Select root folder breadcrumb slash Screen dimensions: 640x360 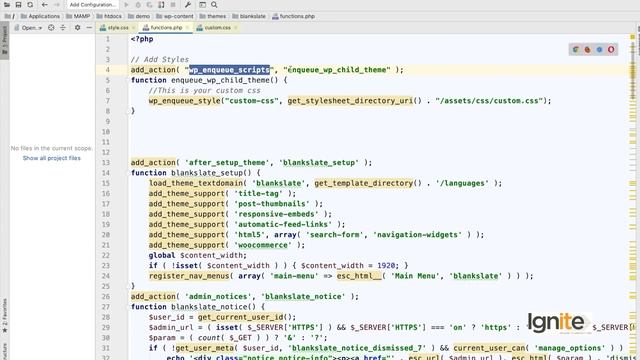click(x=10, y=16)
